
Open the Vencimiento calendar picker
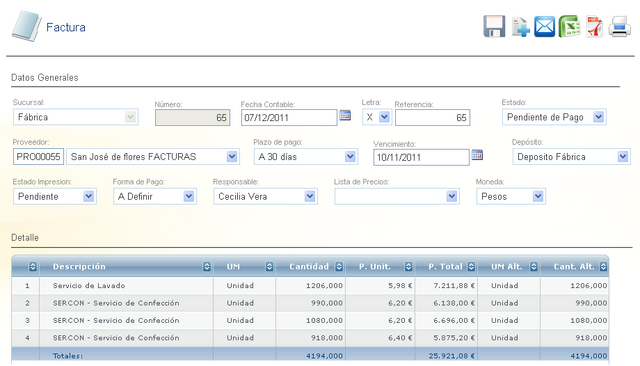coord(477,155)
